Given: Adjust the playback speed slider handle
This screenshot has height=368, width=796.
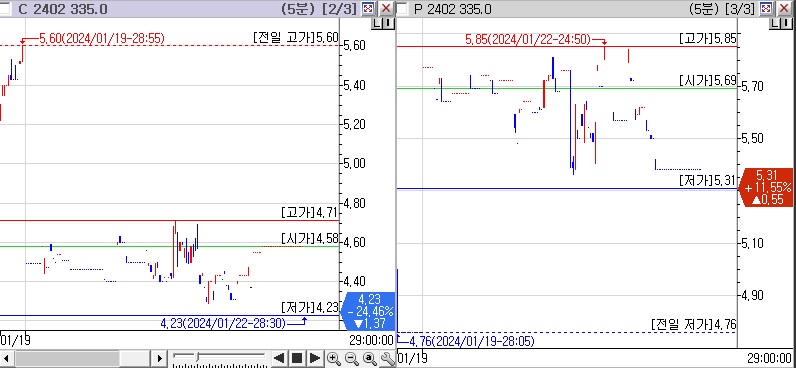Looking at the screenshot, I should coord(198,355).
